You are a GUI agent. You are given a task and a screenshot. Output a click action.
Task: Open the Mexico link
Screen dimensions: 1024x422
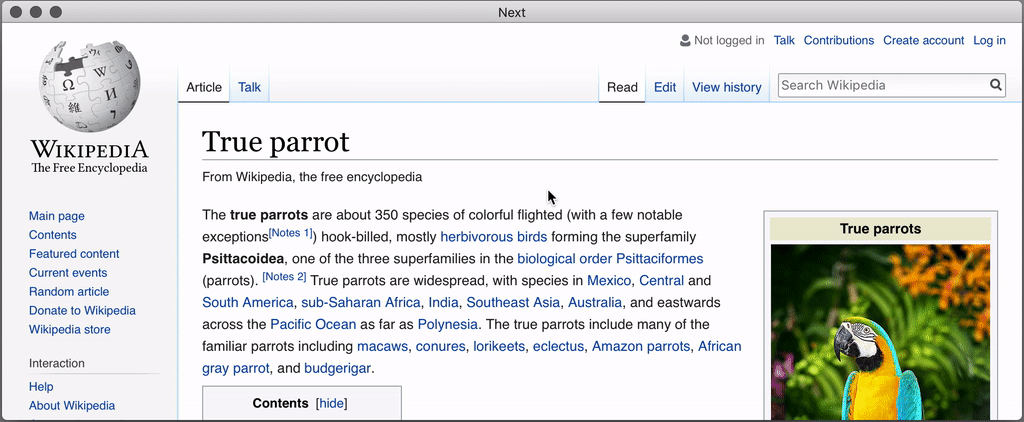click(609, 281)
